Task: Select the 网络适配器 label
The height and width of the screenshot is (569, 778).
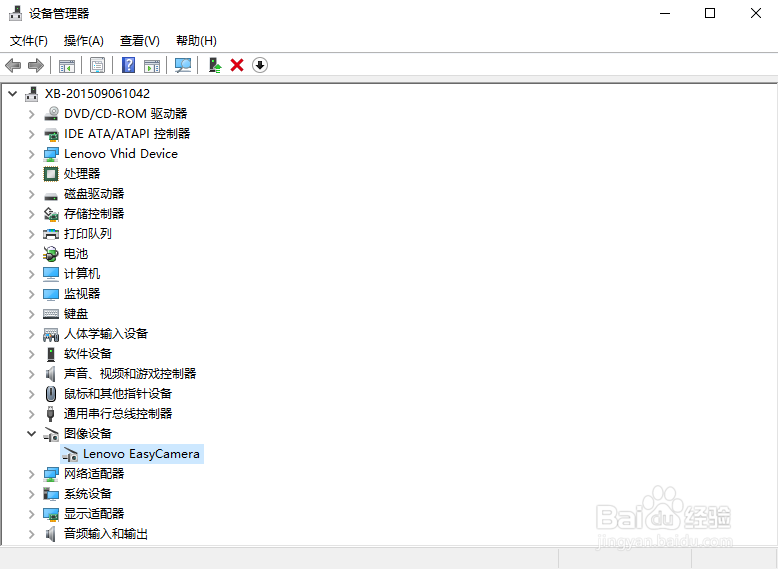Action: (94, 473)
